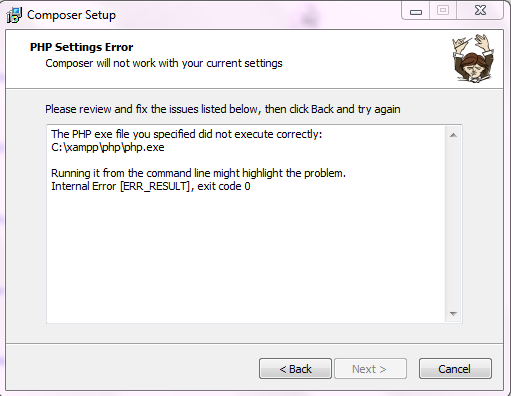Click the empty area inside the error message box
Viewport: 511px width, 396px height.
point(246,257)
